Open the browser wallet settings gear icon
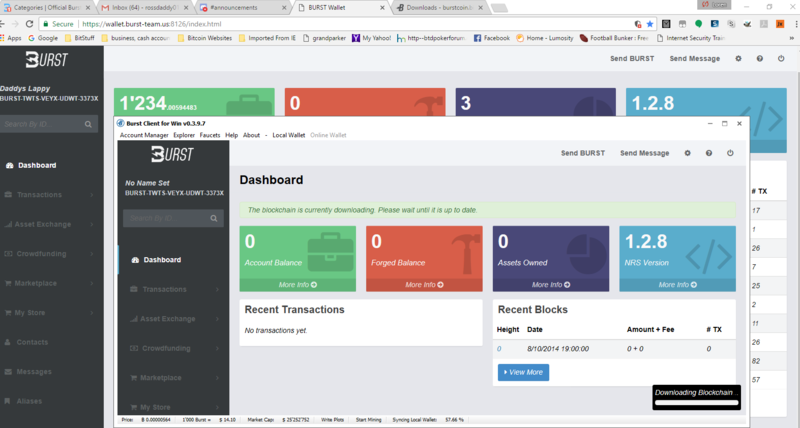 (x=738, y=59)
